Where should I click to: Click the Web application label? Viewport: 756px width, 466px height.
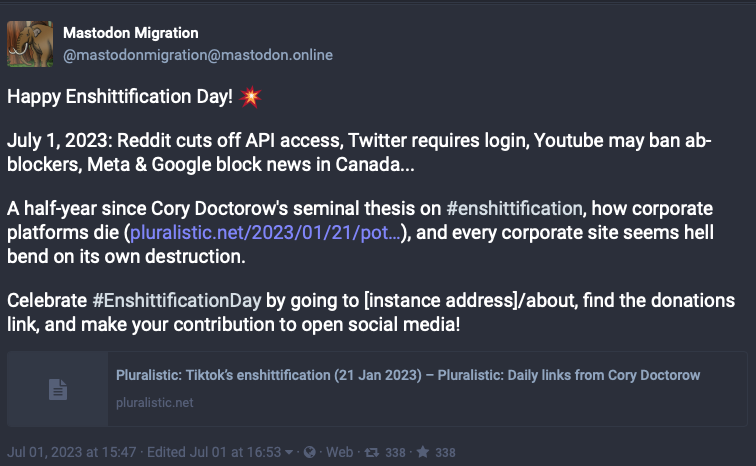(339, 453)
